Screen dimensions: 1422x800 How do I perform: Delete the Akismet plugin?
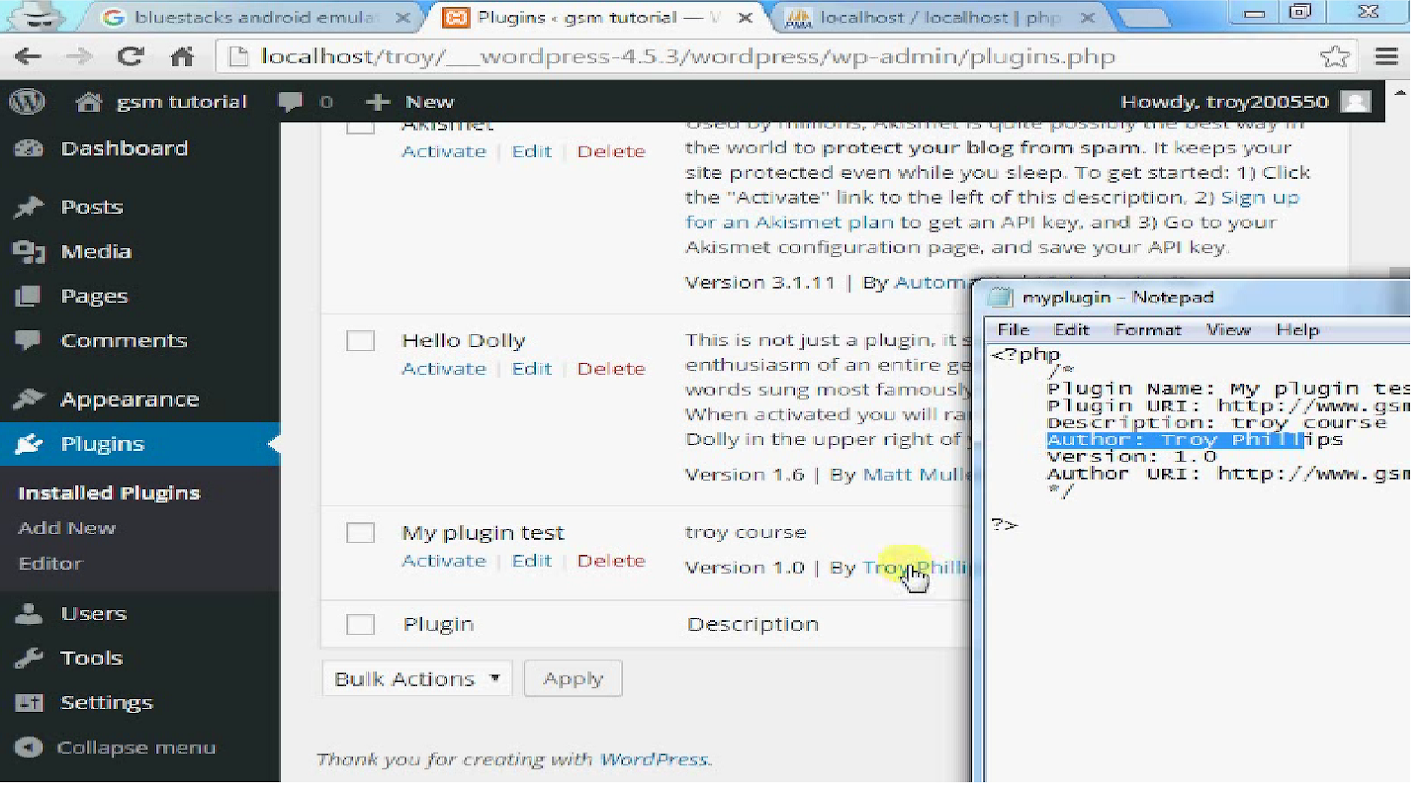click(611, 151)
